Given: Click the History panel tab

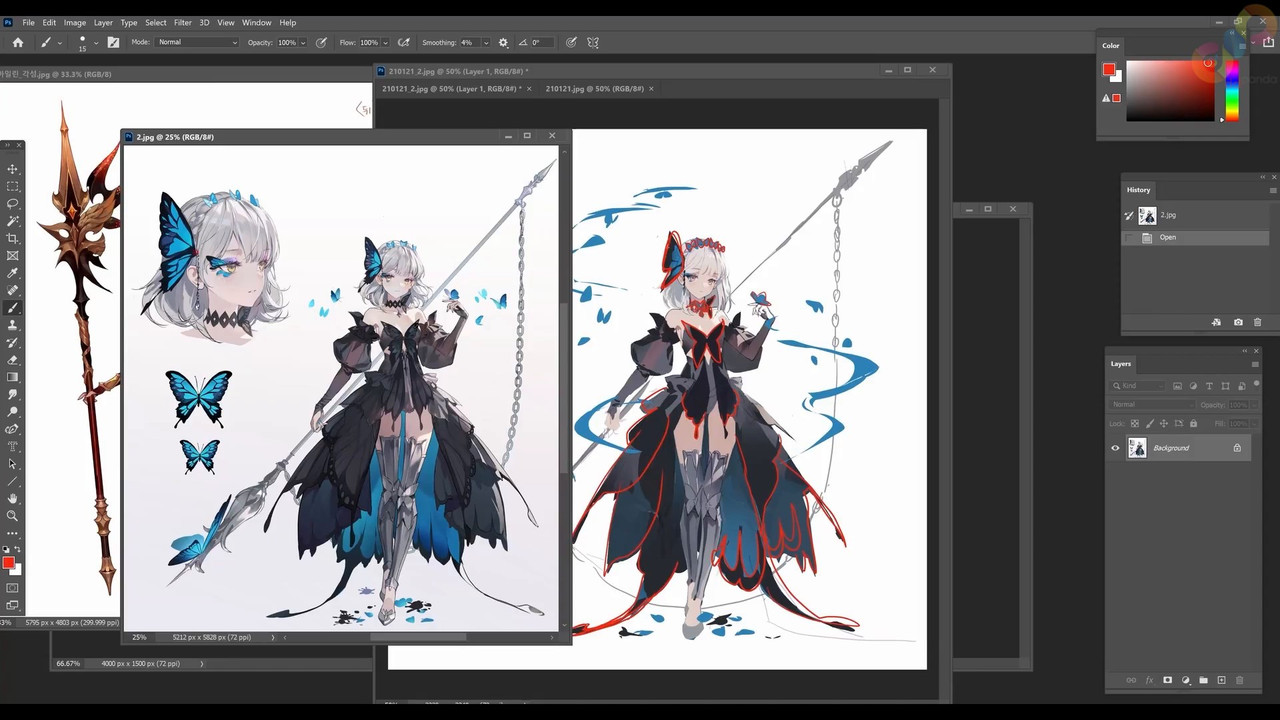Looking at the screenshot, I should 1138,190.
